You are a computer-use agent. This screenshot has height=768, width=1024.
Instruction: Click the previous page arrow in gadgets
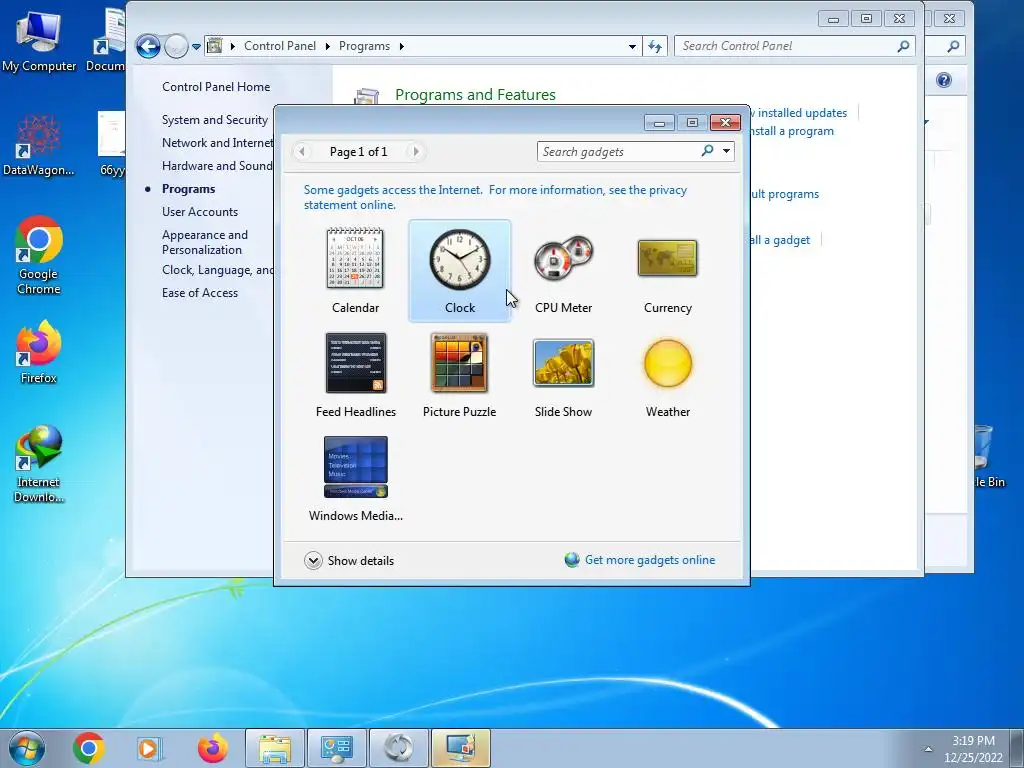[302, 152]
